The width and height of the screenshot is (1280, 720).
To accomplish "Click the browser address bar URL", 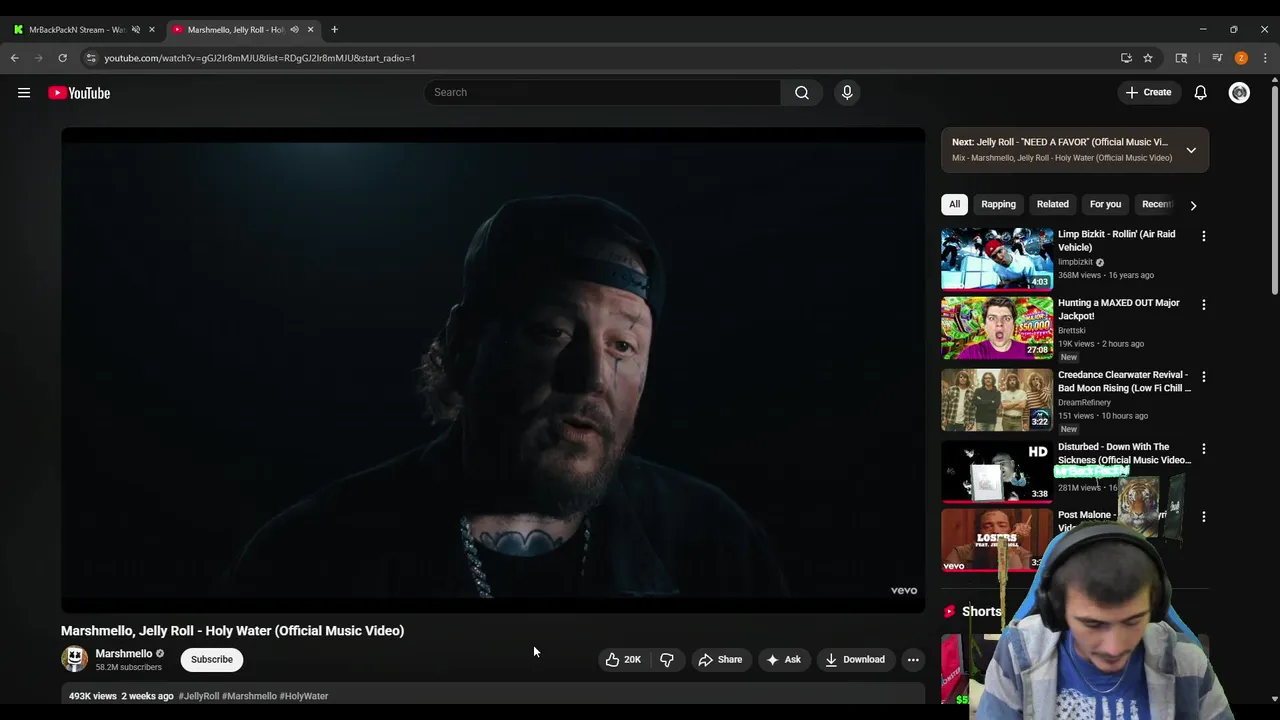I will [260, 58].
